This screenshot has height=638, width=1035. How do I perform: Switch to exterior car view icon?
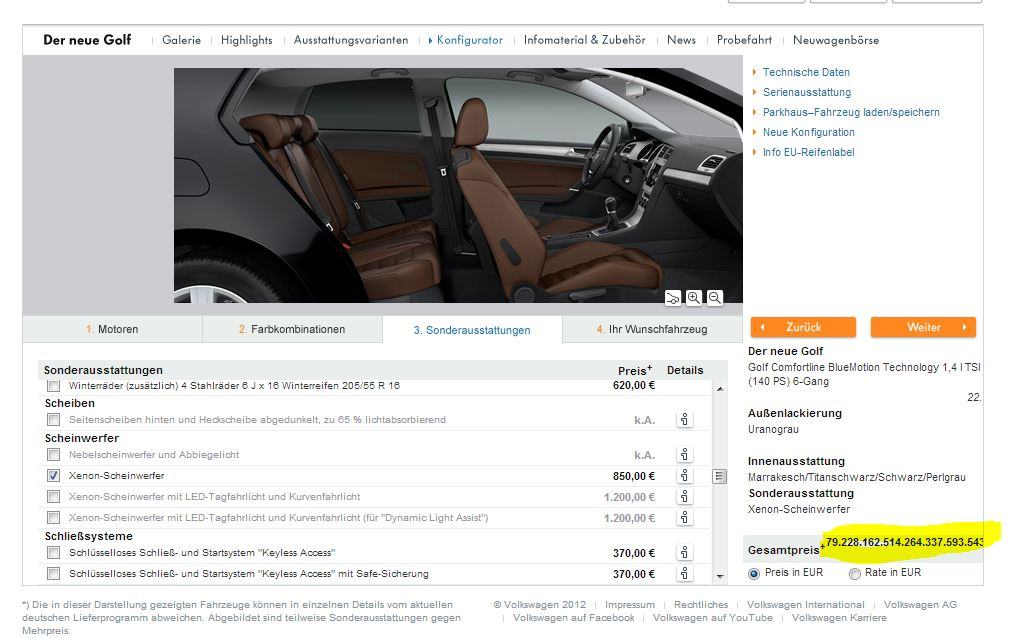pos(673,298)
